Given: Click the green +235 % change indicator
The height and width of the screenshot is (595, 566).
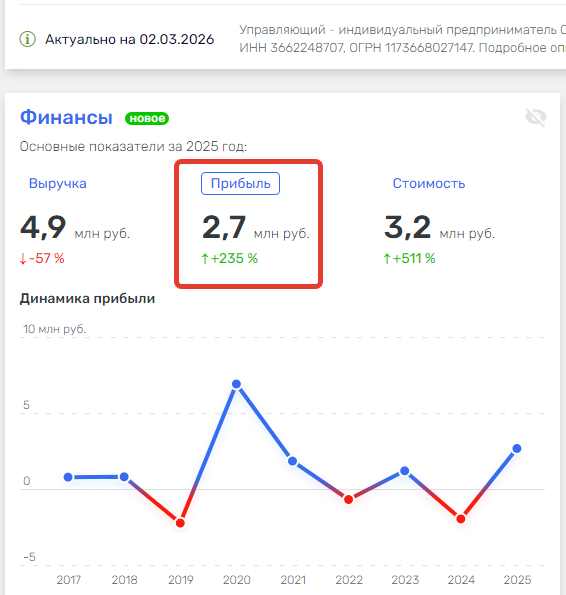Looking at the screenshot, I should (x=230, y=258).
